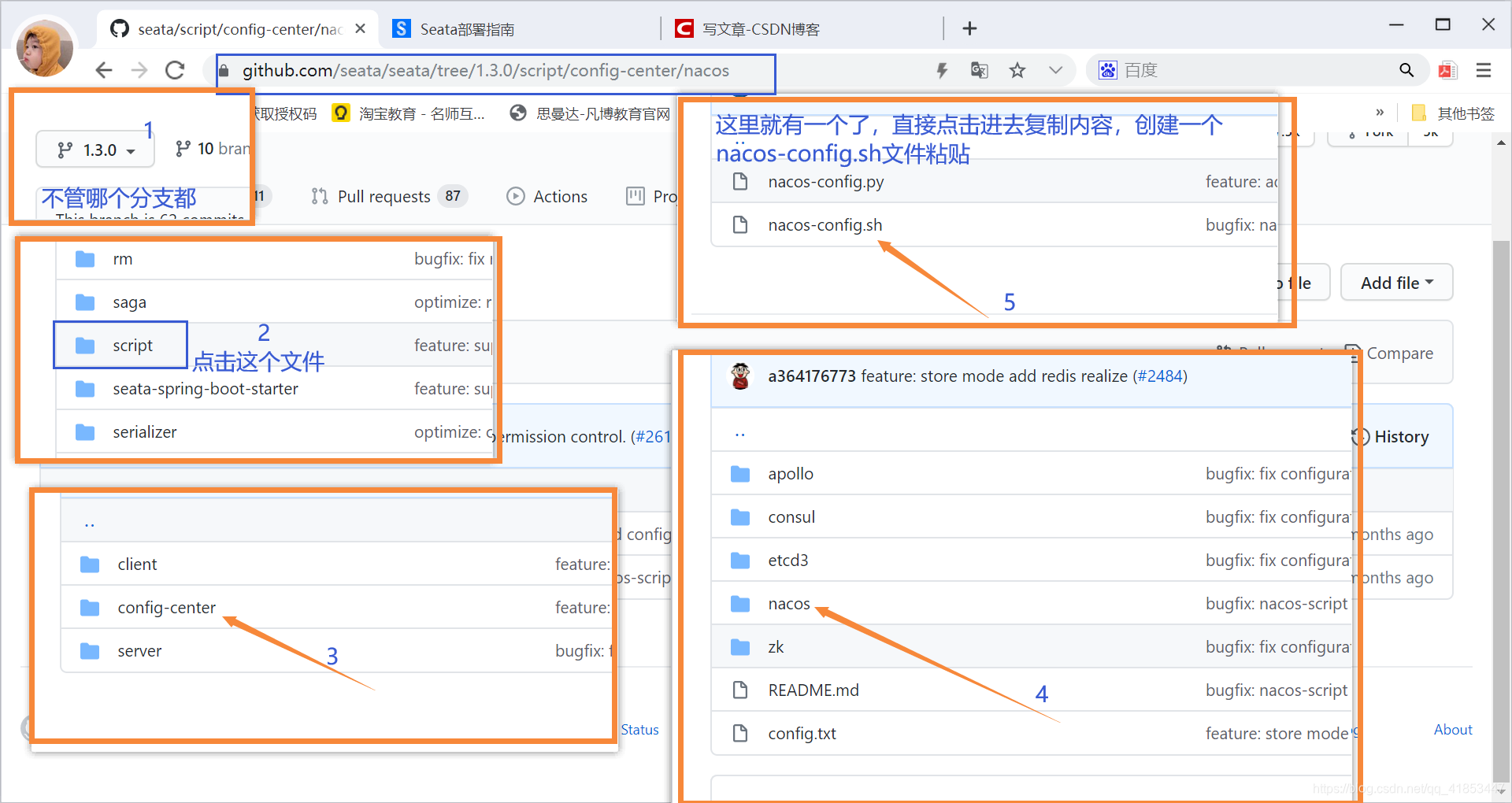The height and width of the screenshot is (803, 1512).
Task: Open the nacos-config.py file
Action: click(825, 182)
